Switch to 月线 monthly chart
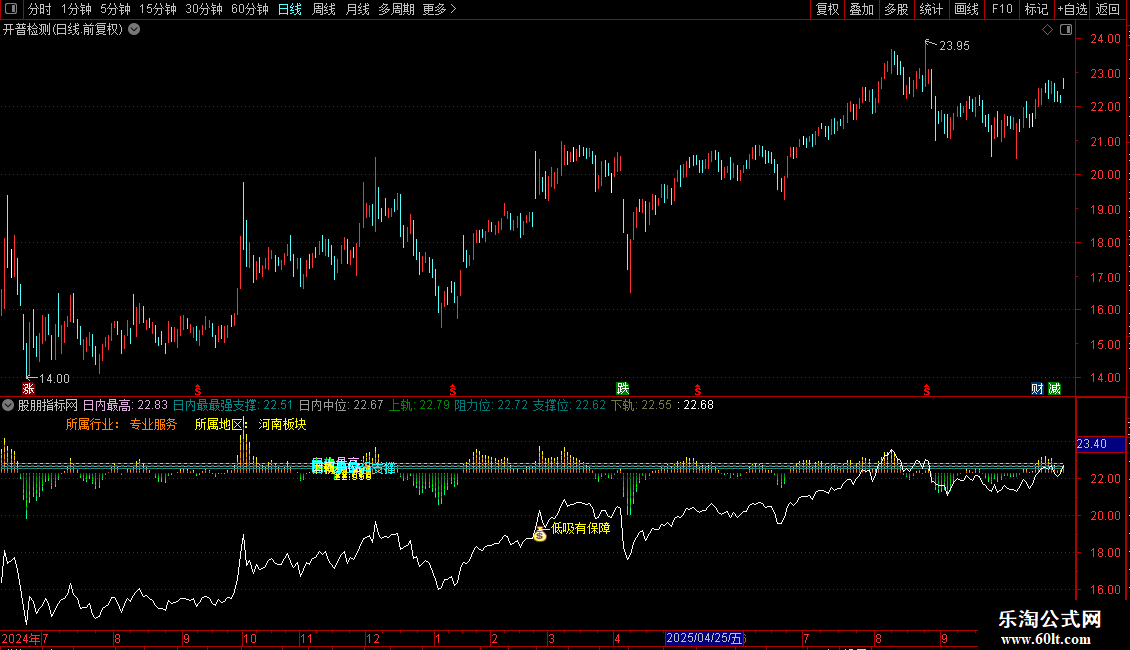This screenshot has width=1130, height=650. pos(357,9)
